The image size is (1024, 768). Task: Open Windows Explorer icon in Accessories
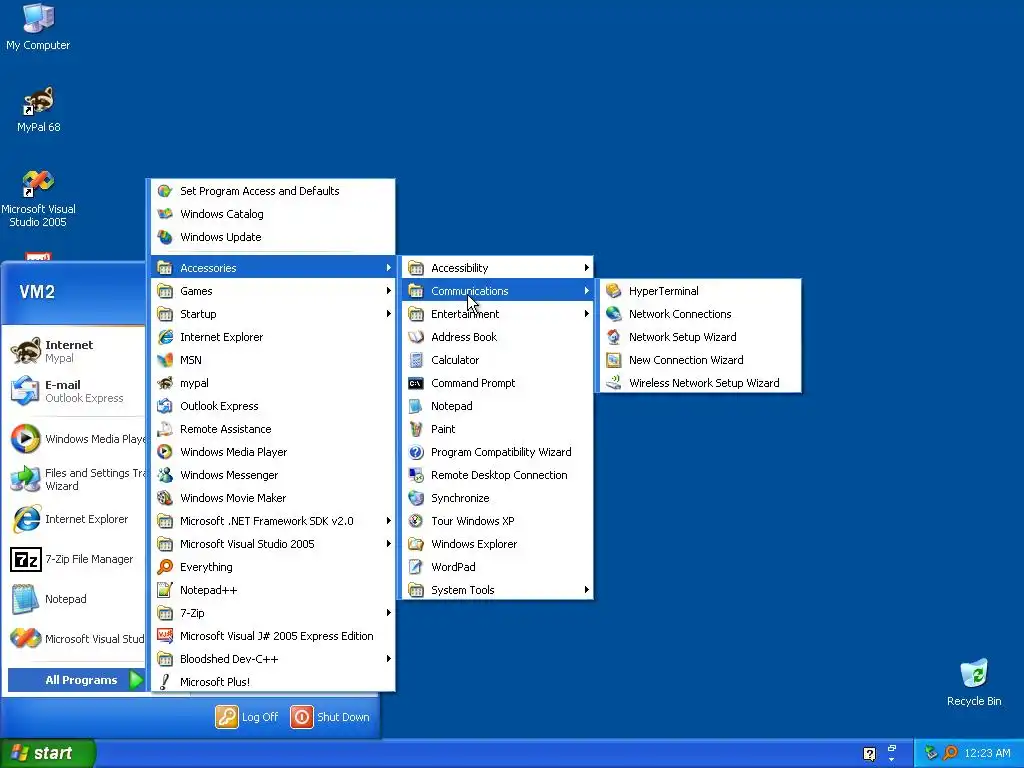tap(416, 544)
